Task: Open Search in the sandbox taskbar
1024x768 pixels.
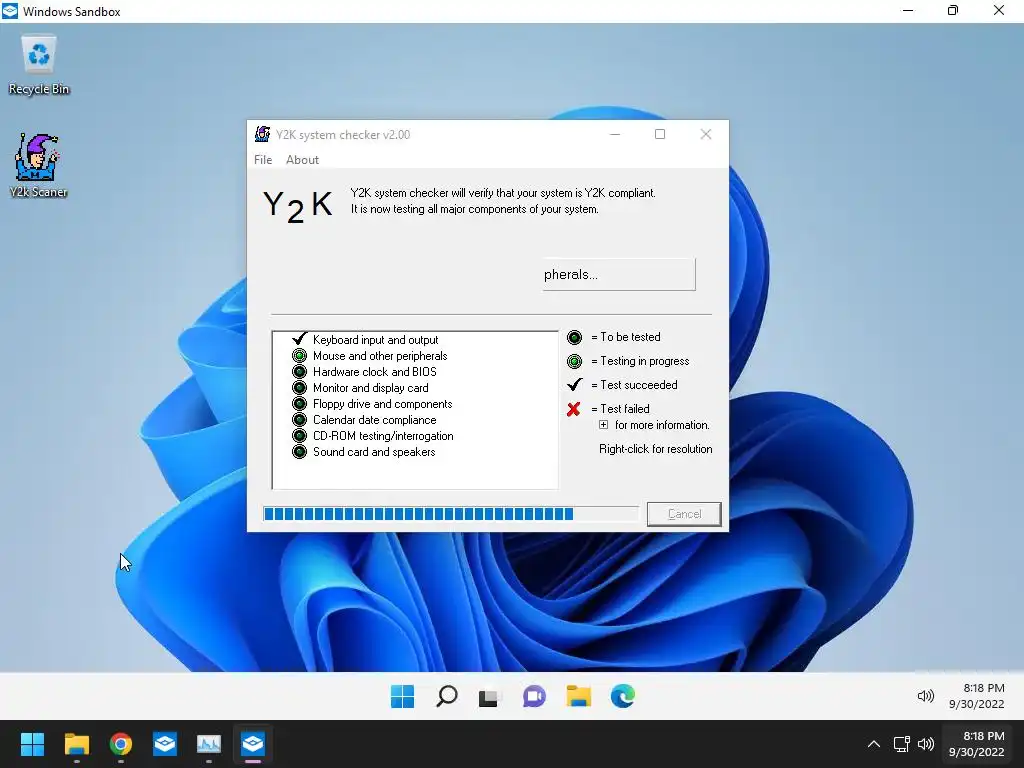Action: (x=447, y=696)
